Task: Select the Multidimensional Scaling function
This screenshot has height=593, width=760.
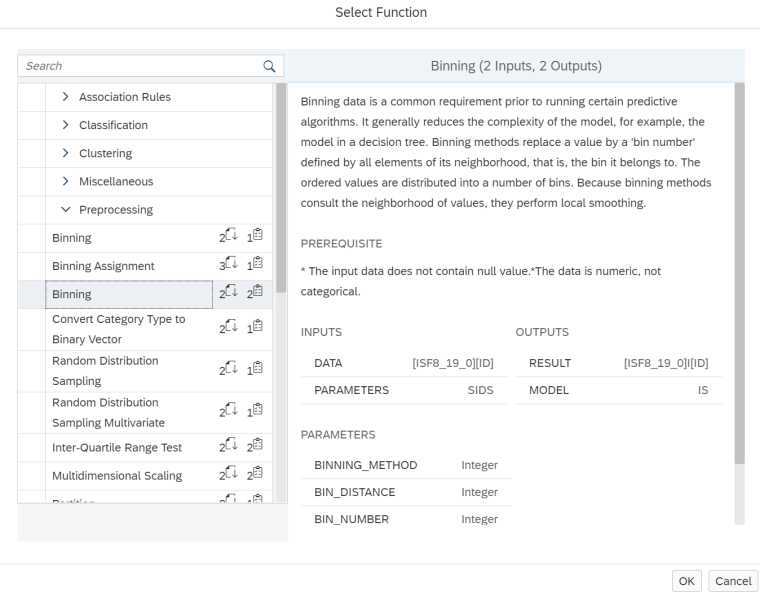Action: [x=116, y=476]
